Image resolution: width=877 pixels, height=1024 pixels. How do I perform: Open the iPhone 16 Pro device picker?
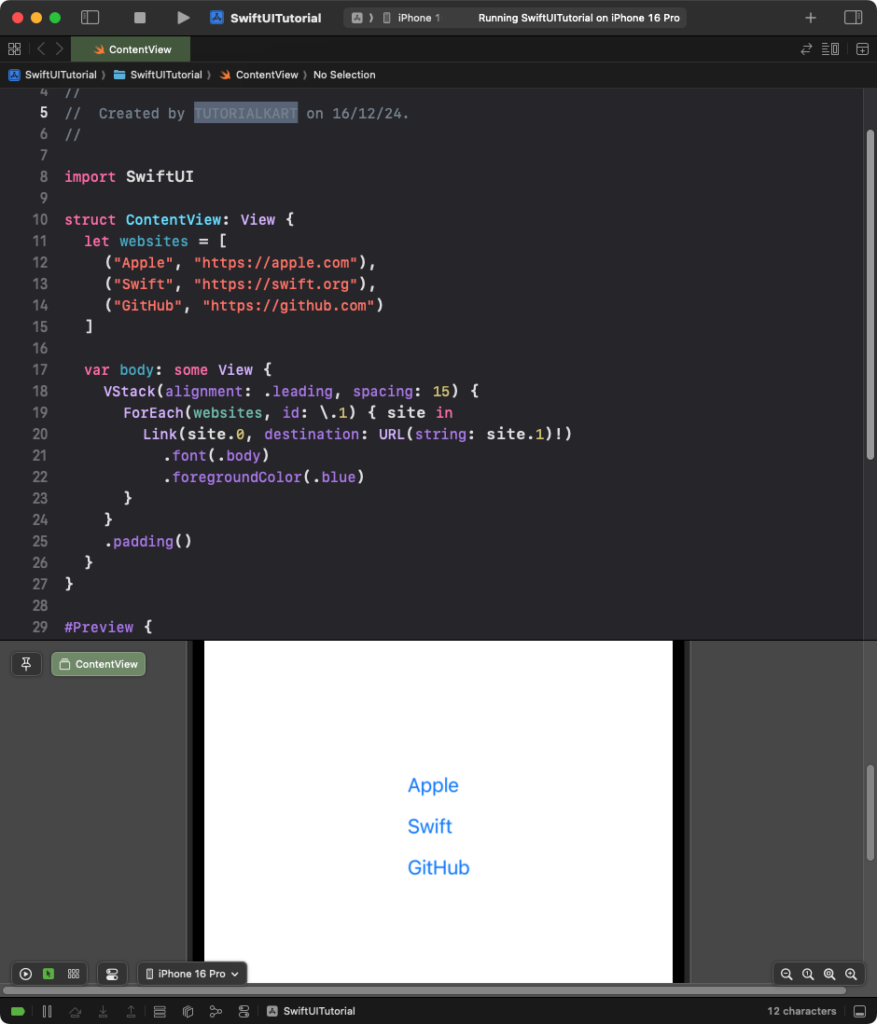coord(192,973)
